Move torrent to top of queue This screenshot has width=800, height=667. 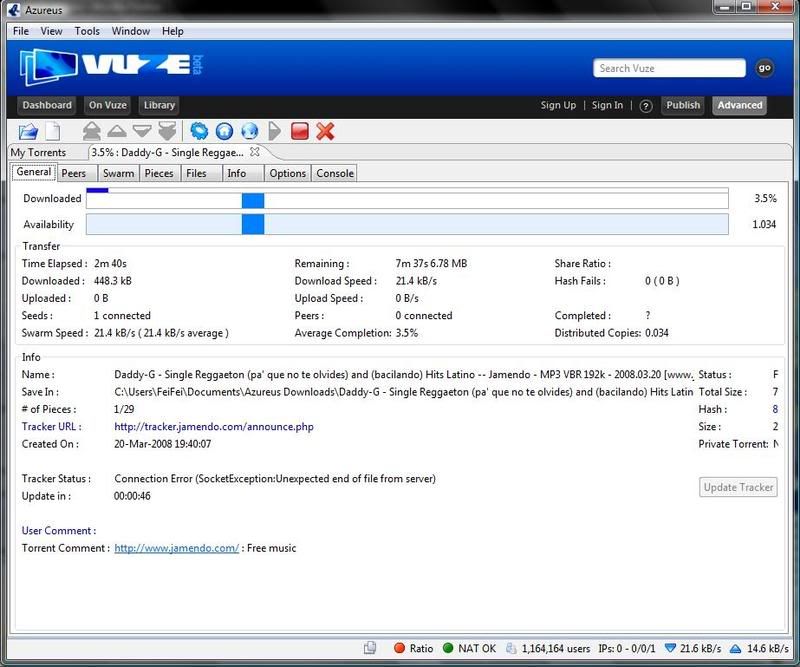coord(92,131)
